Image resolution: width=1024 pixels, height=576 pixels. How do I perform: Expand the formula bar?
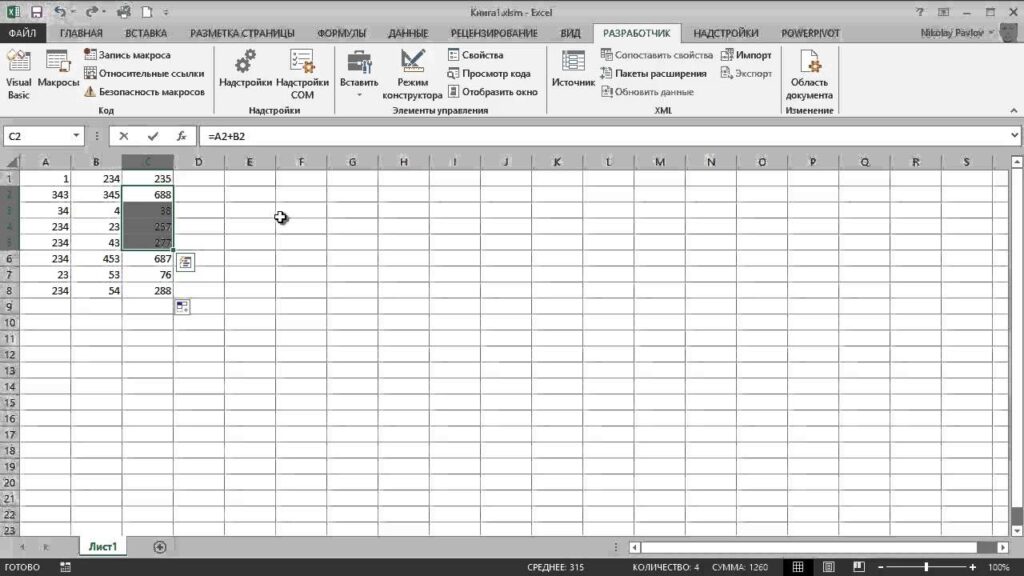[x=1013, y=136]
